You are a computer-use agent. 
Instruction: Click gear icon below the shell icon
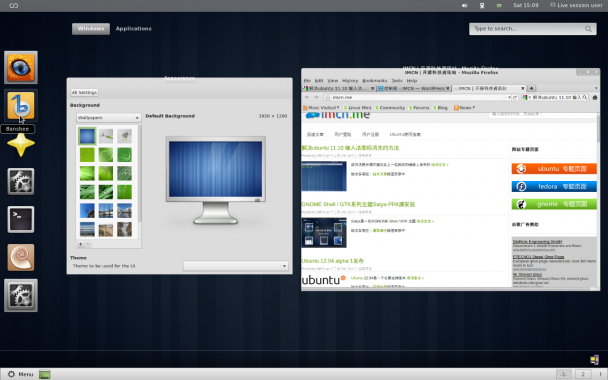pos(21,295)
